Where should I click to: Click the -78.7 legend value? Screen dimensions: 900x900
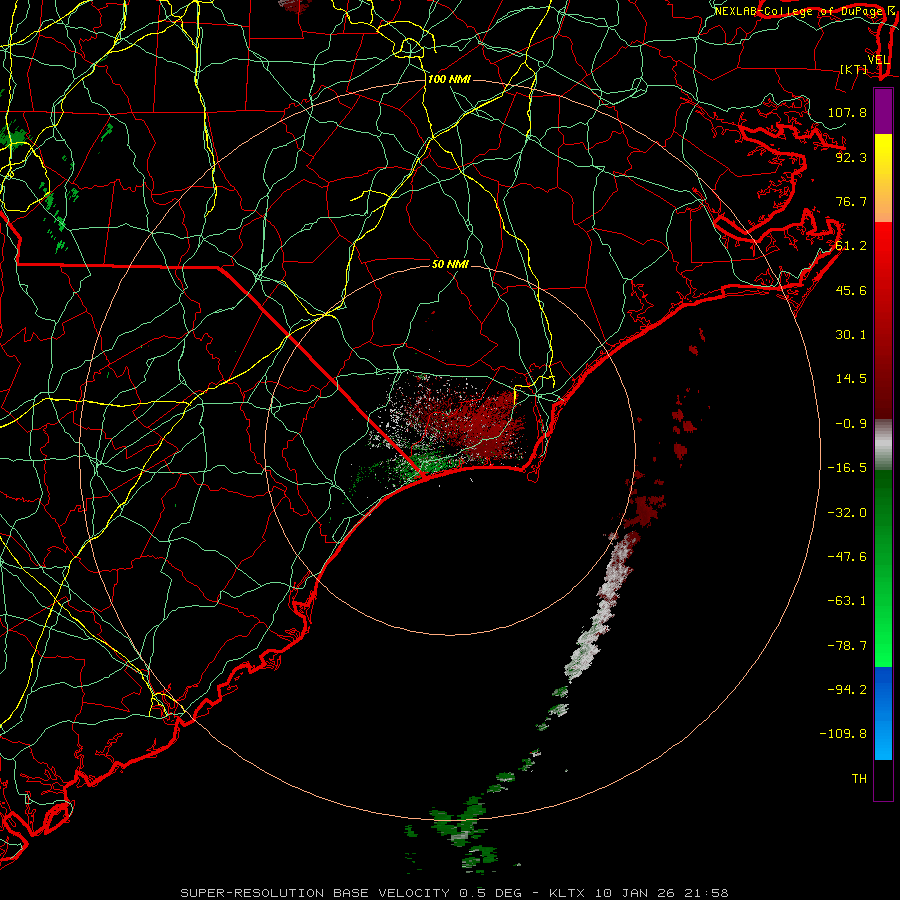pos(847,646)
